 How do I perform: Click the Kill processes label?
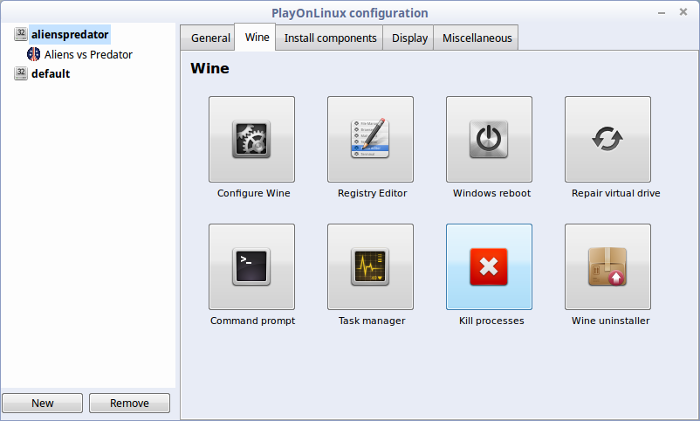[492, 321]
